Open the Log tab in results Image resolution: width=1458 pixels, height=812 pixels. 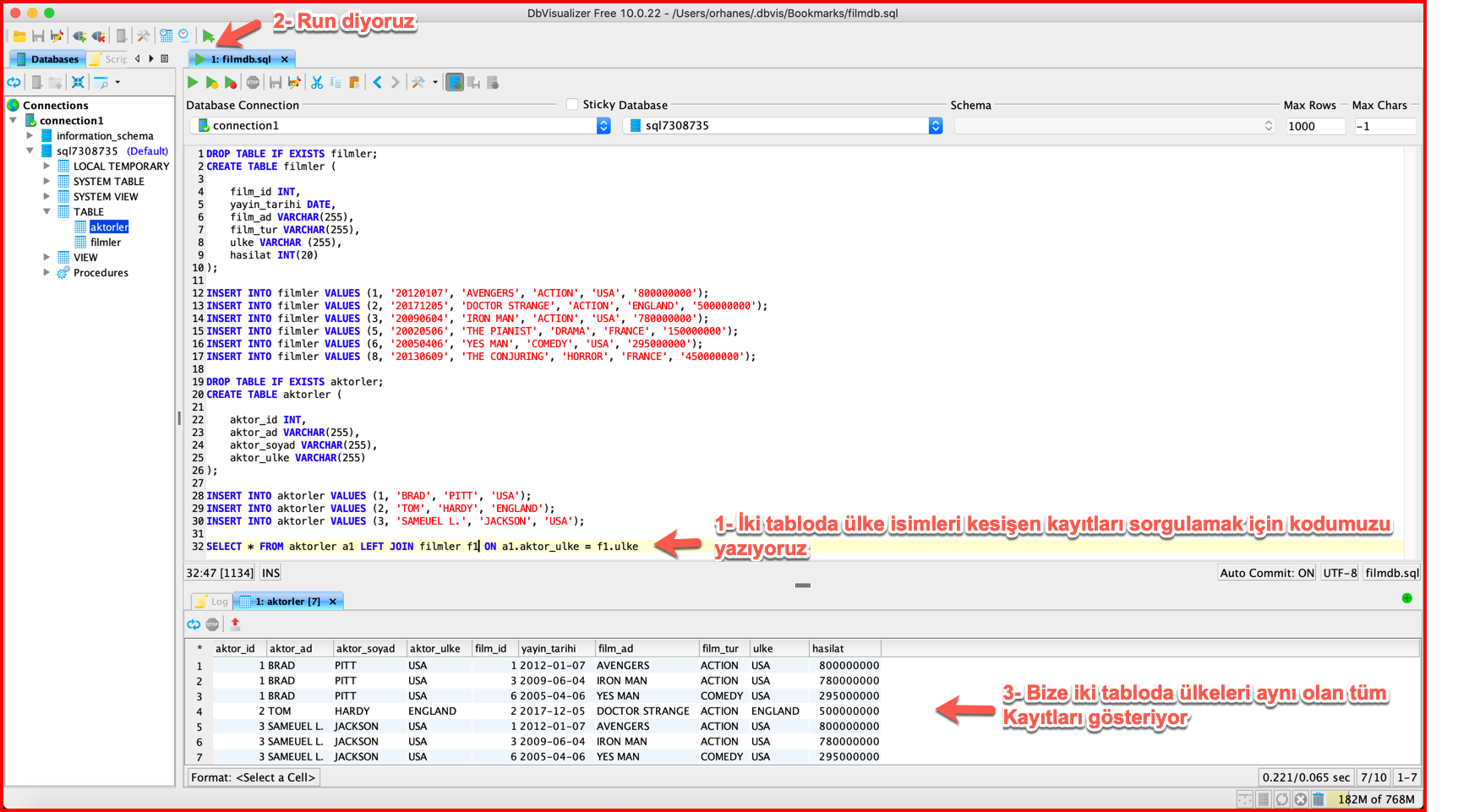212,602
